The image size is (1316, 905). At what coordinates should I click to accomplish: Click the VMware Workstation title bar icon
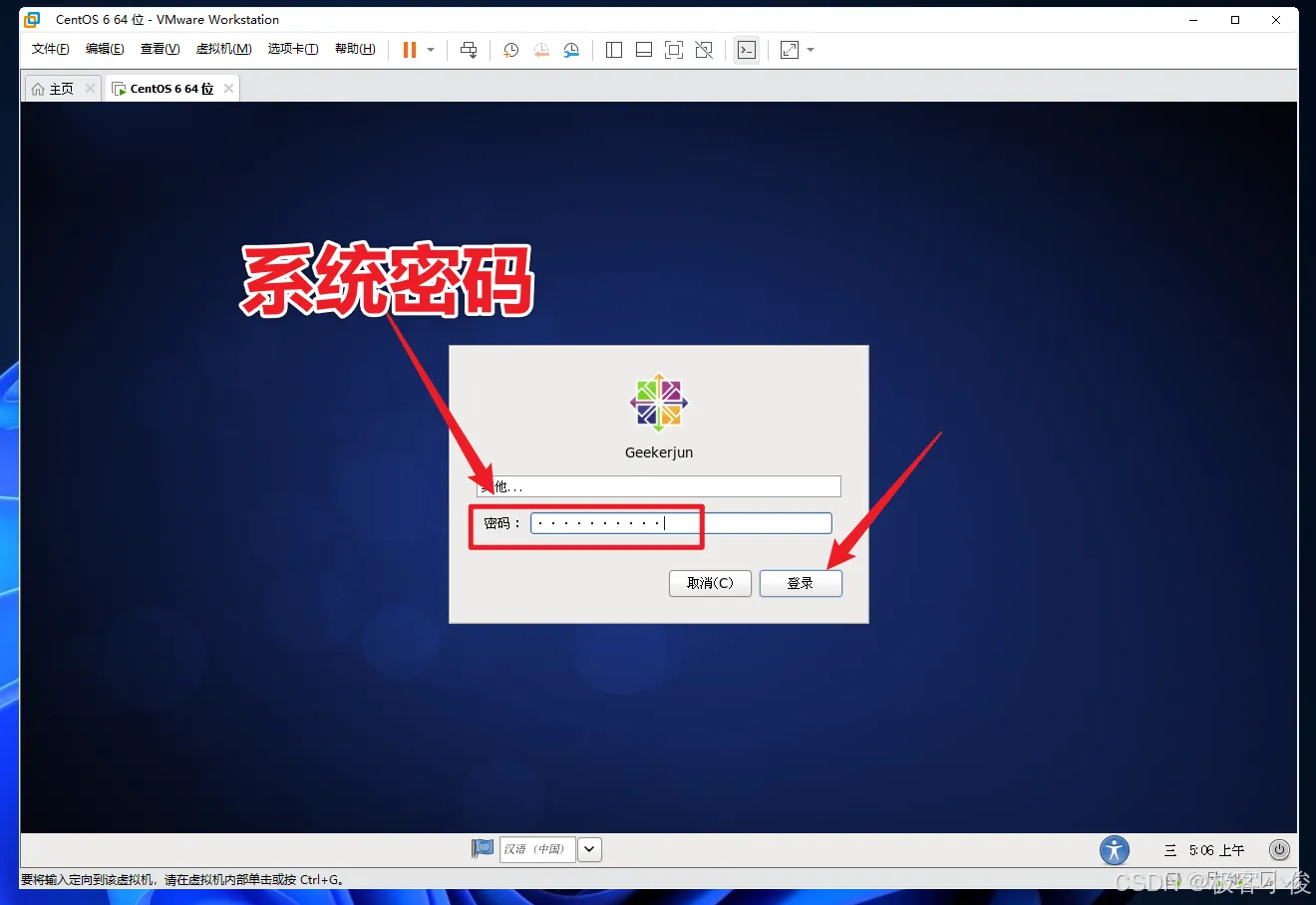pos(32,19)
